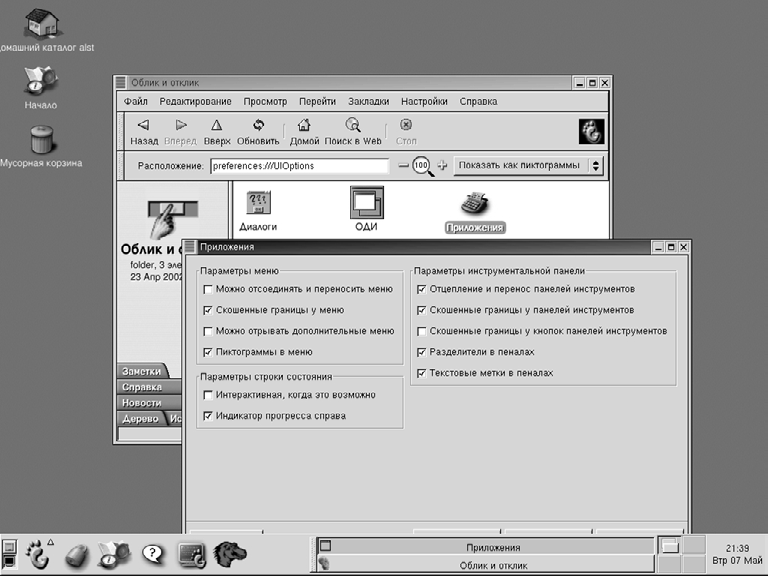768x576 pixels.
Task: Toggle Текстовые метки в пеналах checkbox
Action: coord(422,373)
